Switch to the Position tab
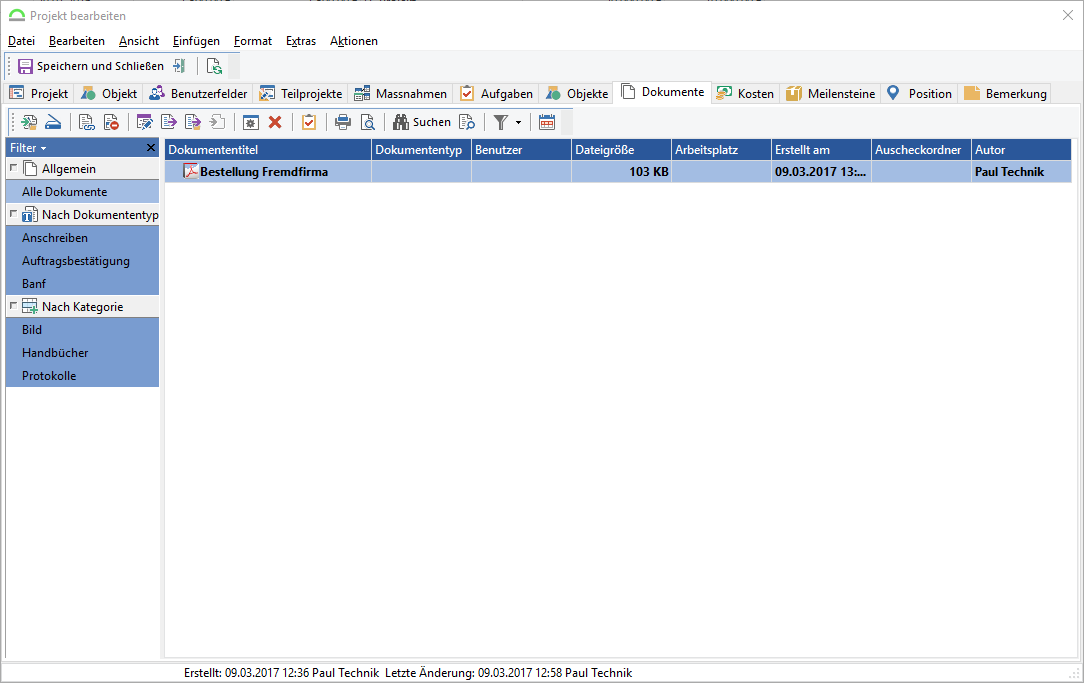Viewport: 1084px width, 683px height. point(919,93)
